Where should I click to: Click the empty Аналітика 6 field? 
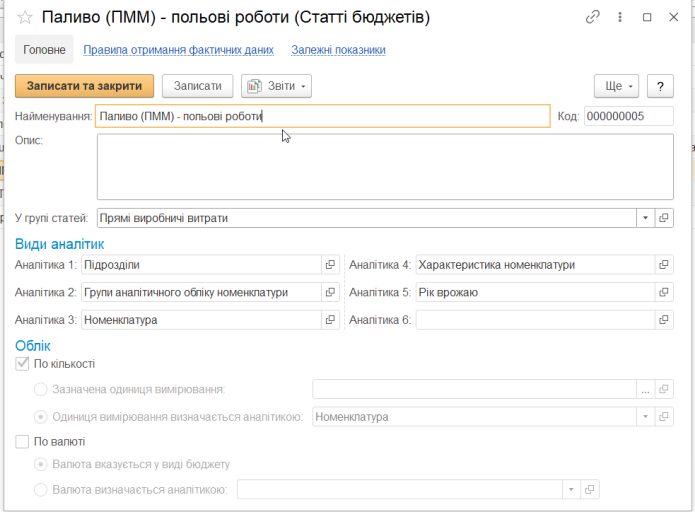click(x=535, y=320)
